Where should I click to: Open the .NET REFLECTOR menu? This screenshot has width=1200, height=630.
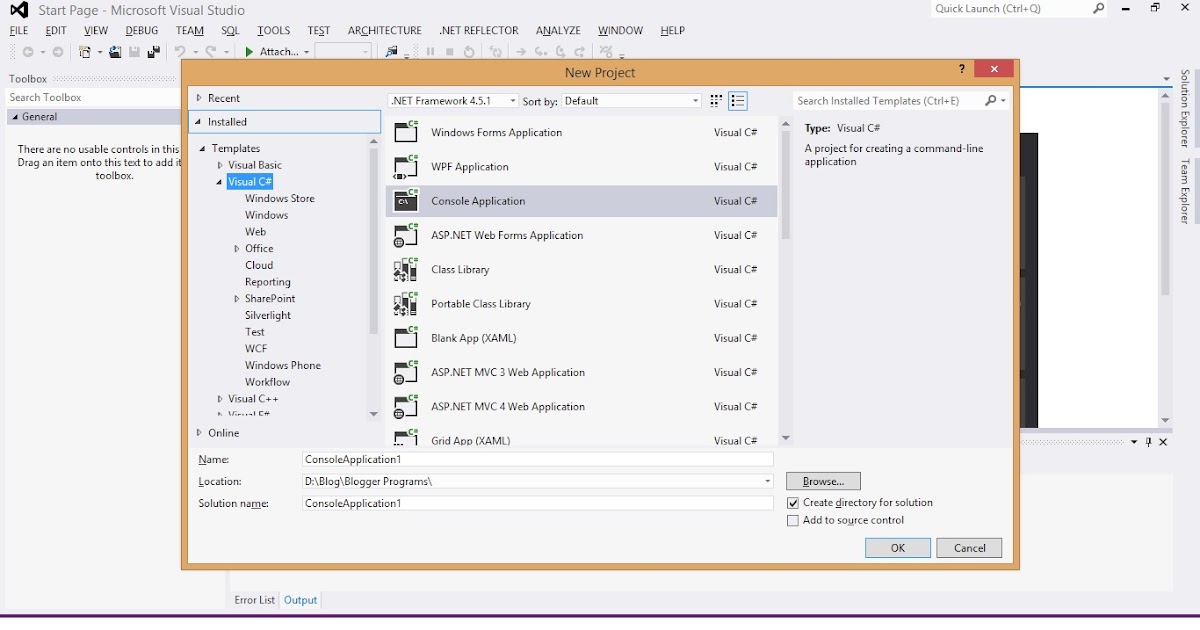click(x=479, y=31)
